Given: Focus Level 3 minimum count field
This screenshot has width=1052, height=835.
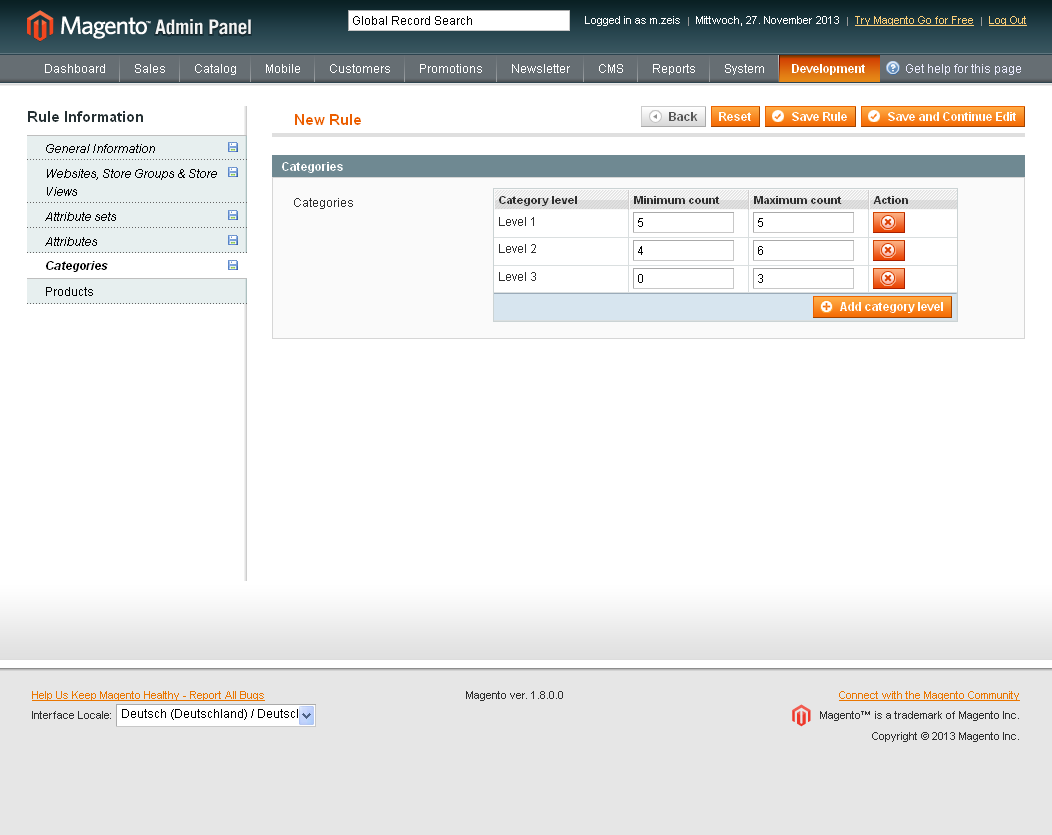Looking at the screenshot, I should [x=683, y=278].
